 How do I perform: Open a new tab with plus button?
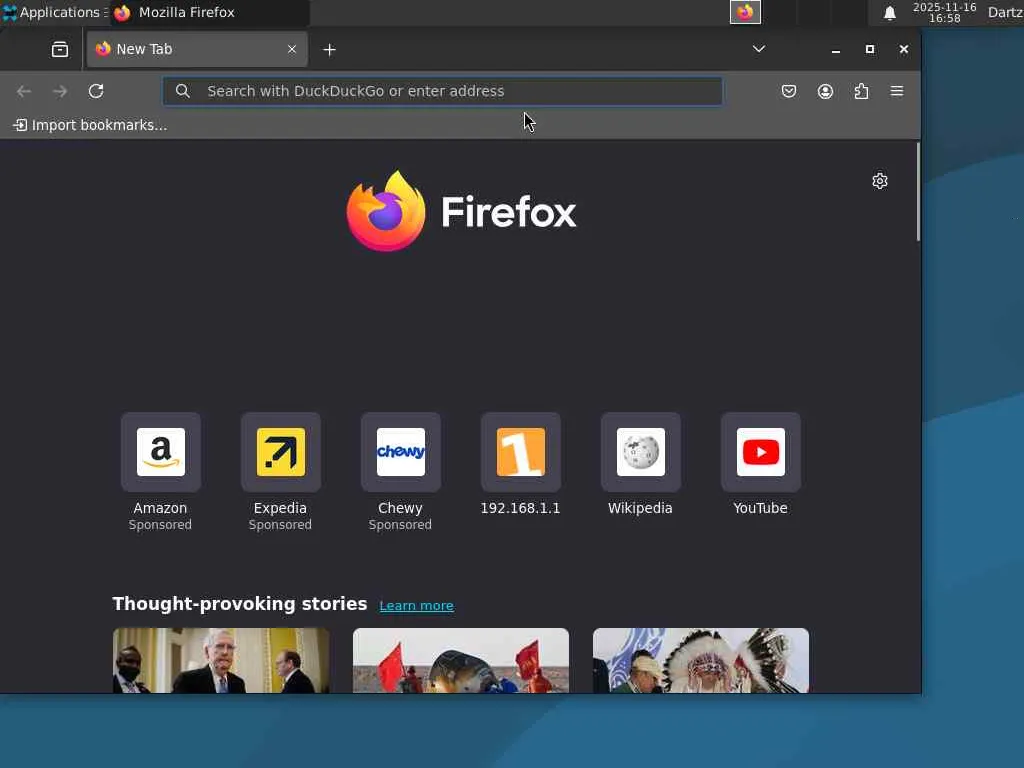(329, 50)
